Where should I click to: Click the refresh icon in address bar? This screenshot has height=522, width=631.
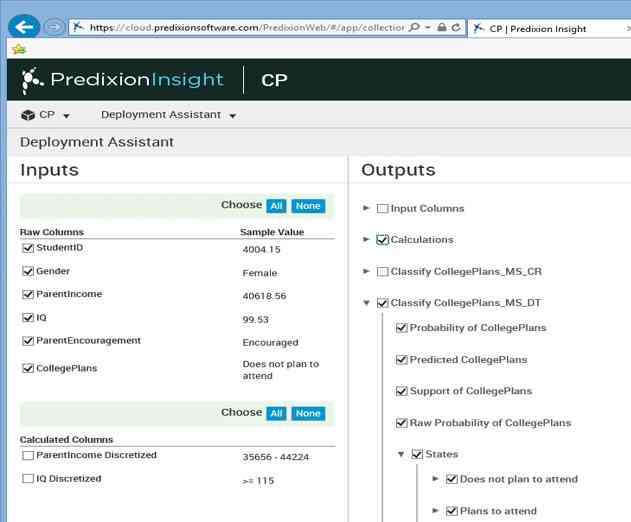(x=456, y=27)
